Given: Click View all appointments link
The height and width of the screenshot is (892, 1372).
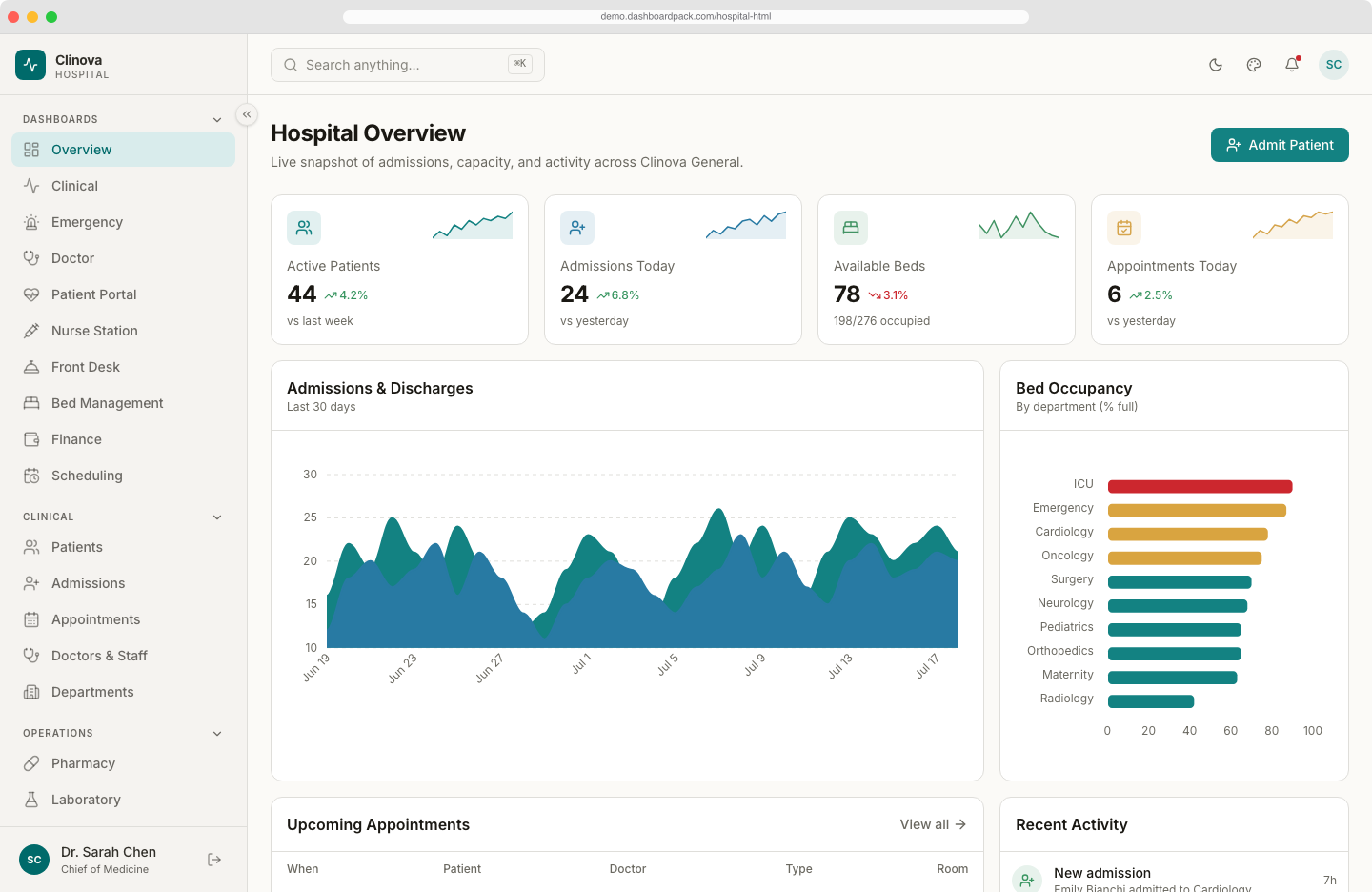Looking at the screenshot, I should click(x=933, y=824).
